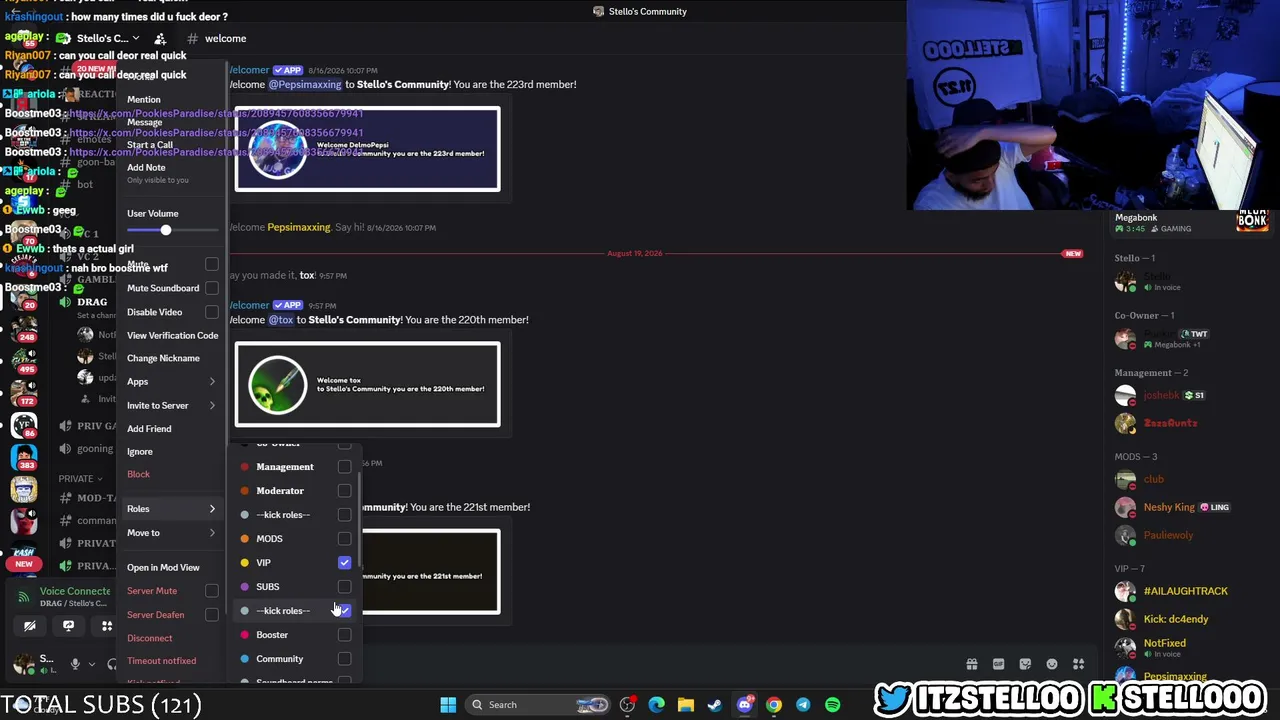Click the @tox mention link
The image size is (1280, 720).
pyautogui.click(x=281, y=320)
